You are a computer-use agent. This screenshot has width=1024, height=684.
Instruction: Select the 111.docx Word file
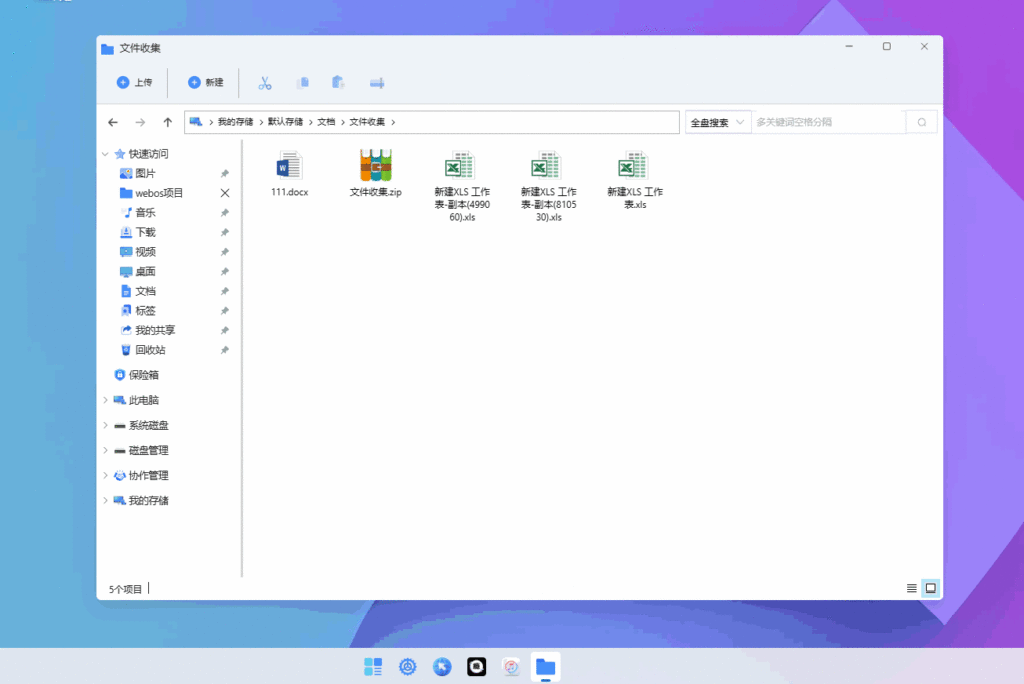289,174
